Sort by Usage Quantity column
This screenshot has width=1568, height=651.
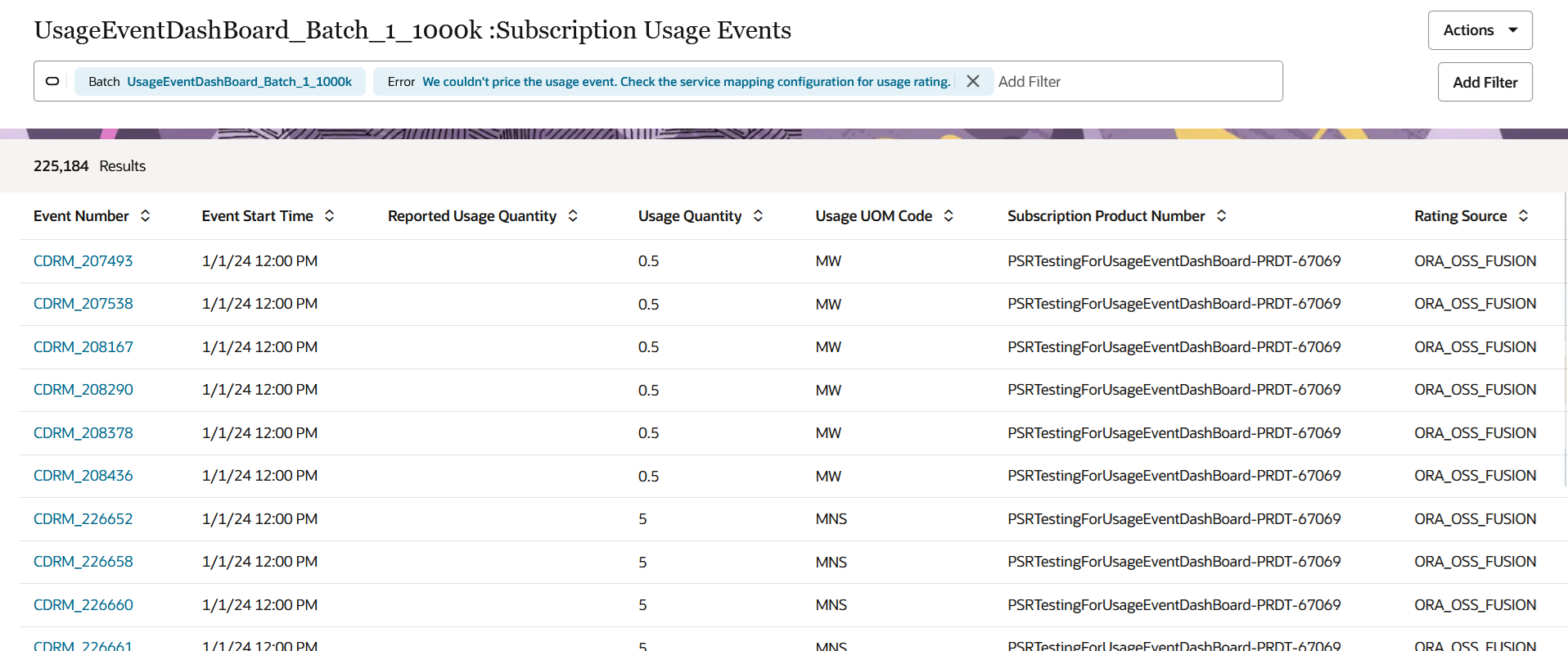pyautogui.click(x=758, y=215)
